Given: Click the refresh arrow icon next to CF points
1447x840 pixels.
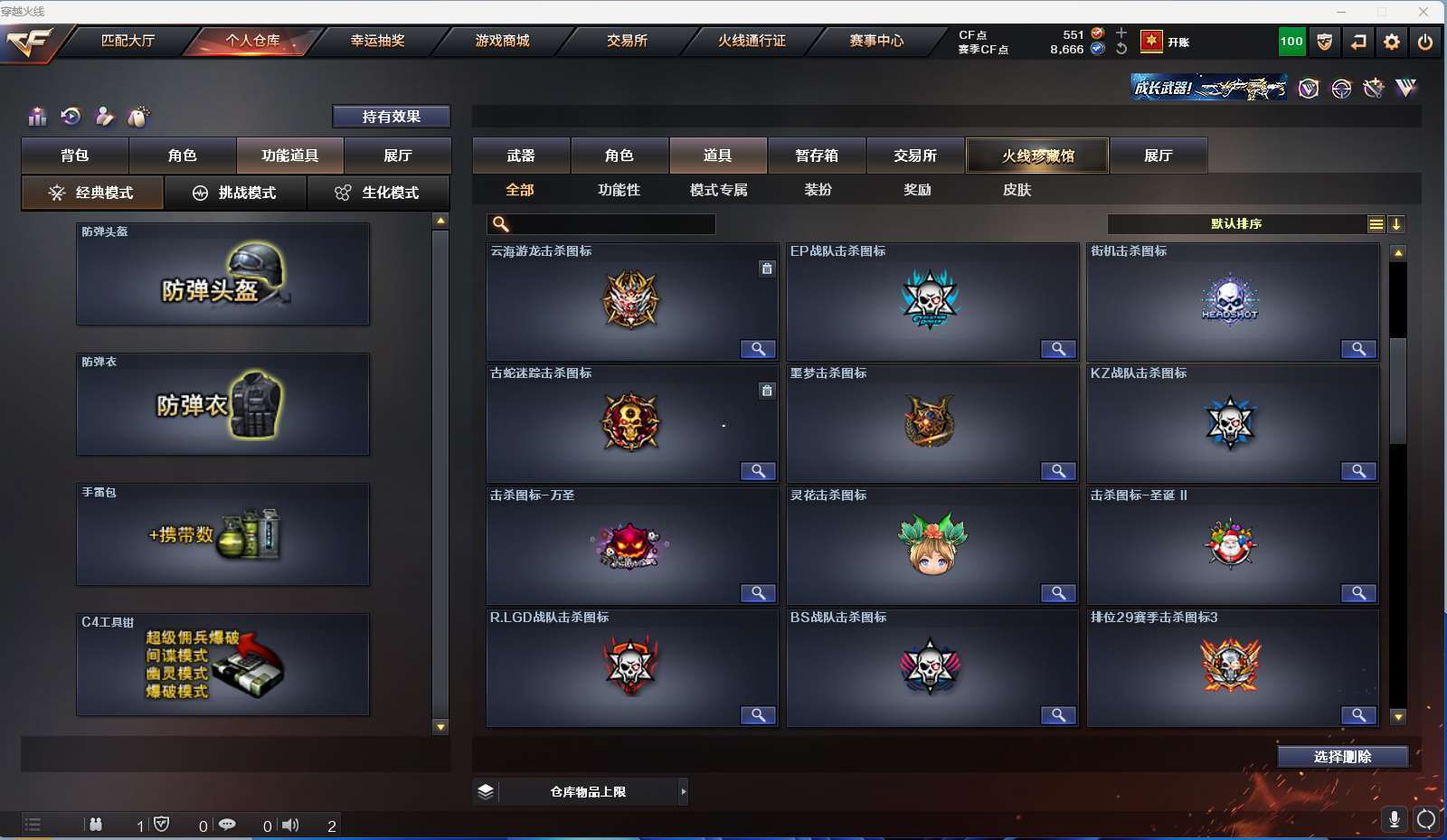Looking at the screenshot, I should pos(1121,49).
